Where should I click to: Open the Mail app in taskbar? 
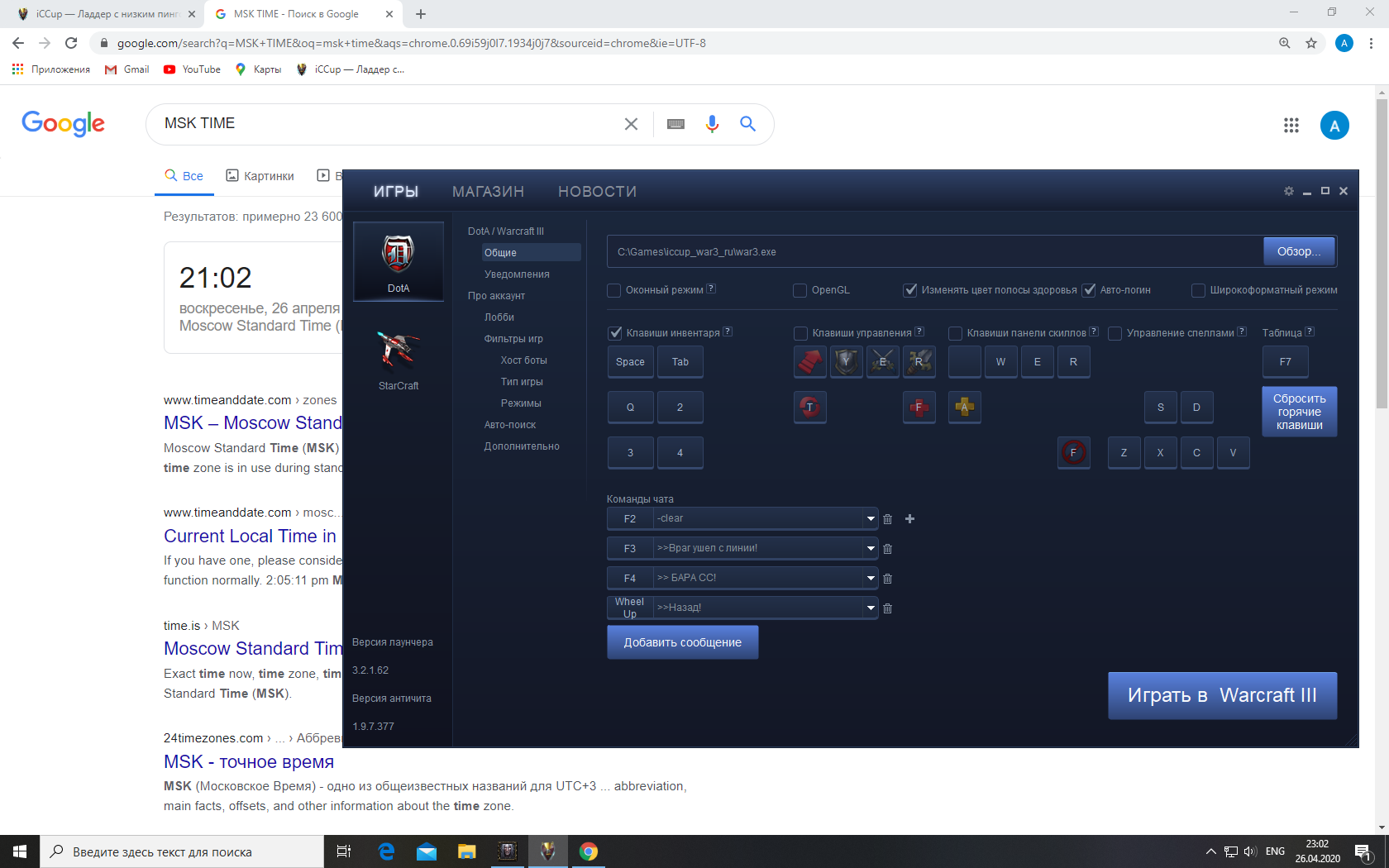pos(427,851)
